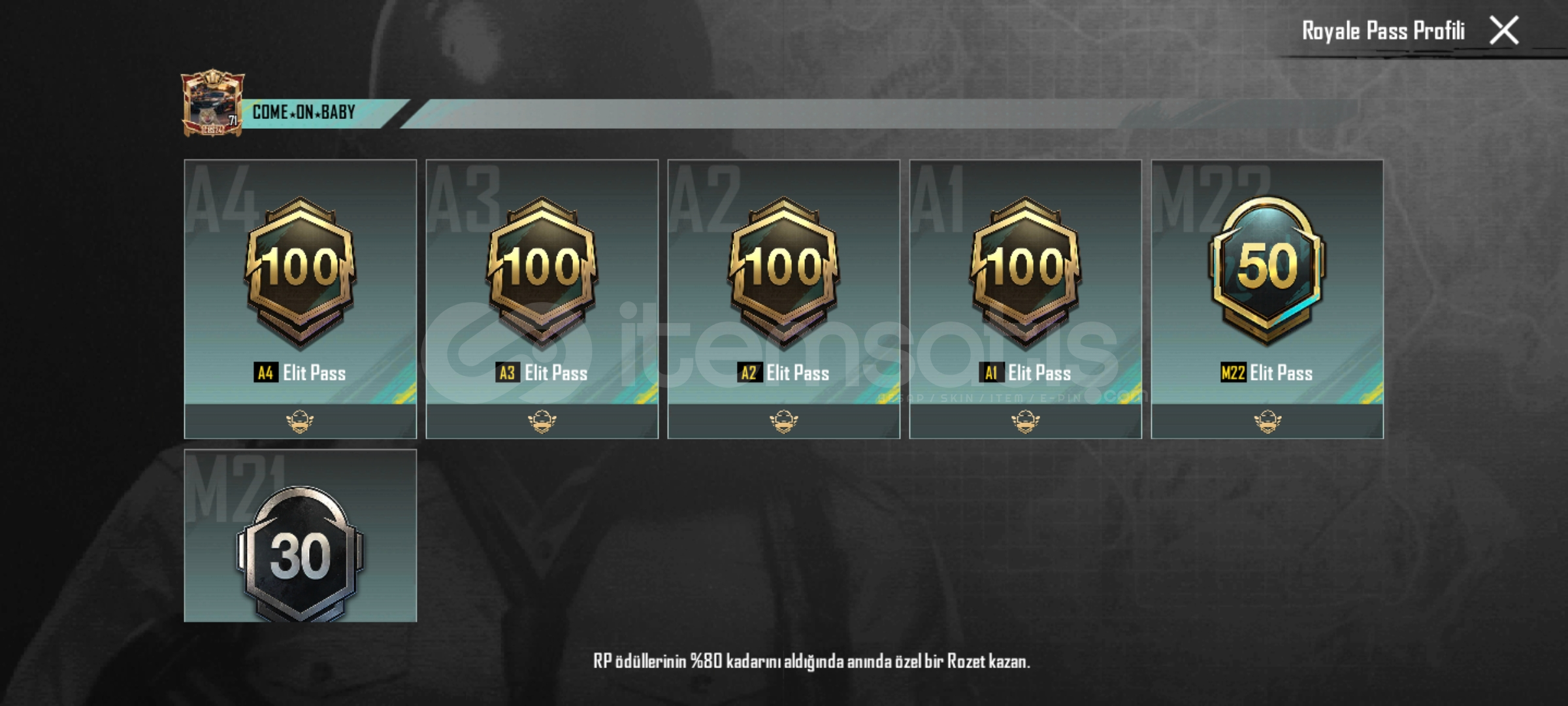Viewport: 1568px width, 706px height.
Task: Click the emblem icon below A4 Elit Pass
Action: [300, 422]
